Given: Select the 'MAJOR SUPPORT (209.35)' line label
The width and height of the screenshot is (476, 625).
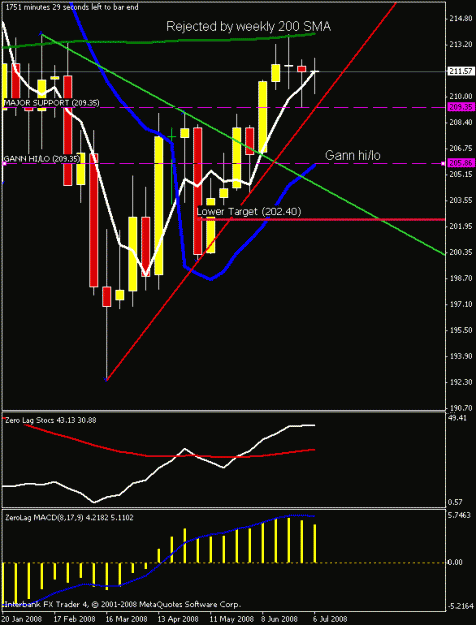Looking at the screenshot, I should coord(51,103).
